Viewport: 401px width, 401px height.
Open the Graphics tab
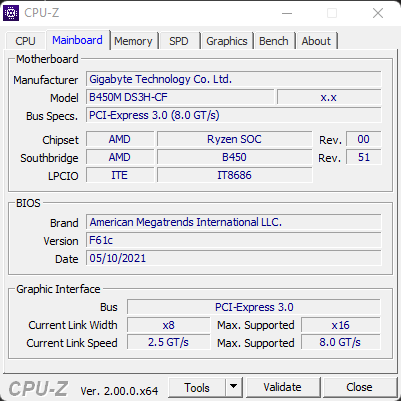point(227,41)
